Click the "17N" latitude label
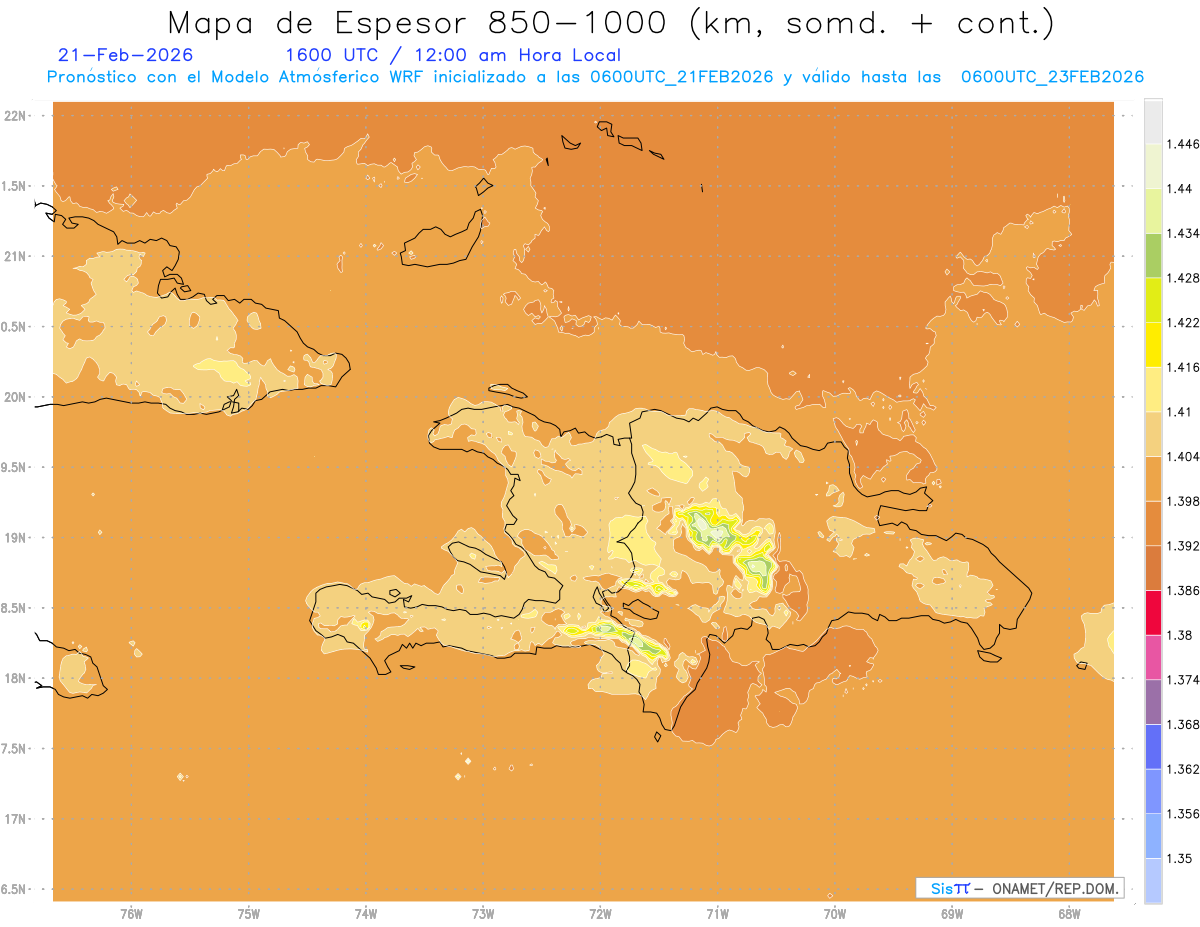The height and width of the screenshot is (927, 1200). point(16,819)
